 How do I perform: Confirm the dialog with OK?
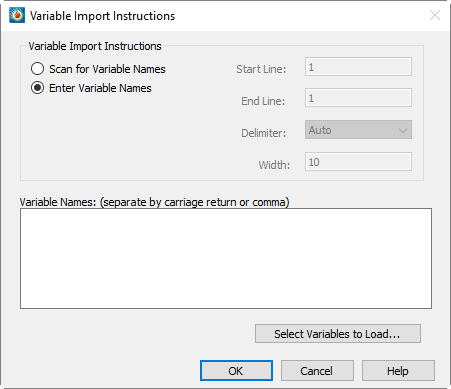pos(236,371)
